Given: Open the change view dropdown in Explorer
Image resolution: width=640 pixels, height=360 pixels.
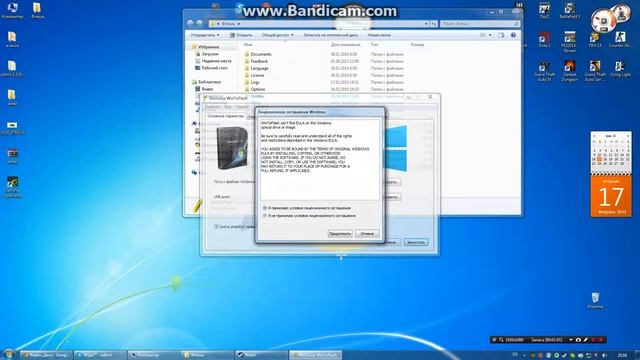Looking at the screenshot, I should pyautogui.click(x=490, y=35).
